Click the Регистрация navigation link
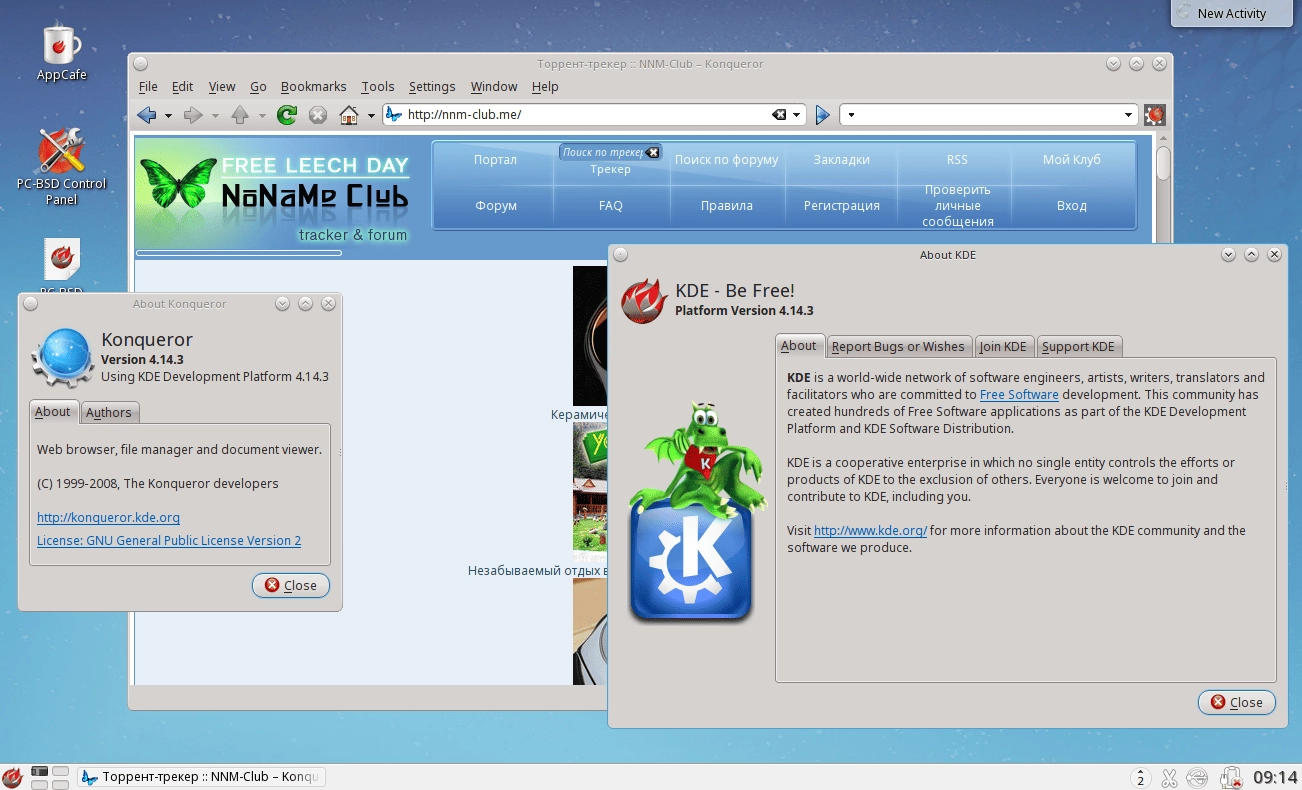The height and width of the screenshot is (790, 1302). tap(842, 205)
